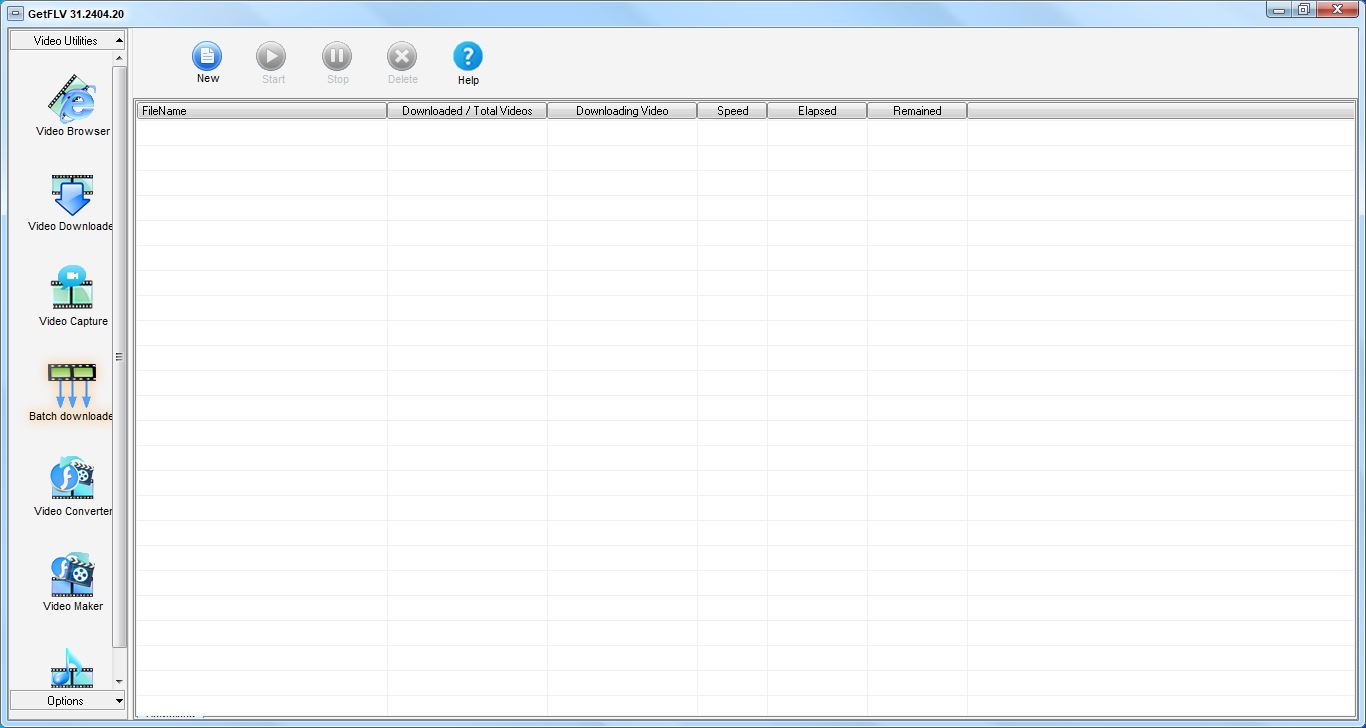Sort by the FileName column header
The height and width of the screenshot is (728, 1366).
pos(262,111)
